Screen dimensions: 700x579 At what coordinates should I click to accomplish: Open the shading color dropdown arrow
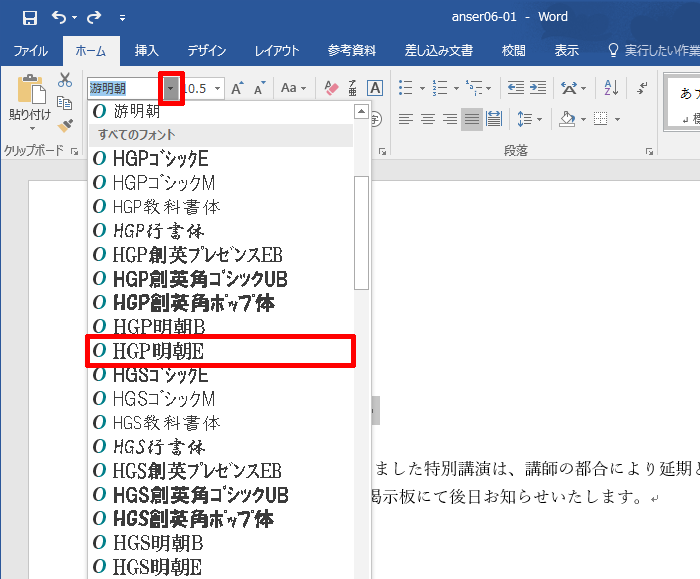[583, 120]
